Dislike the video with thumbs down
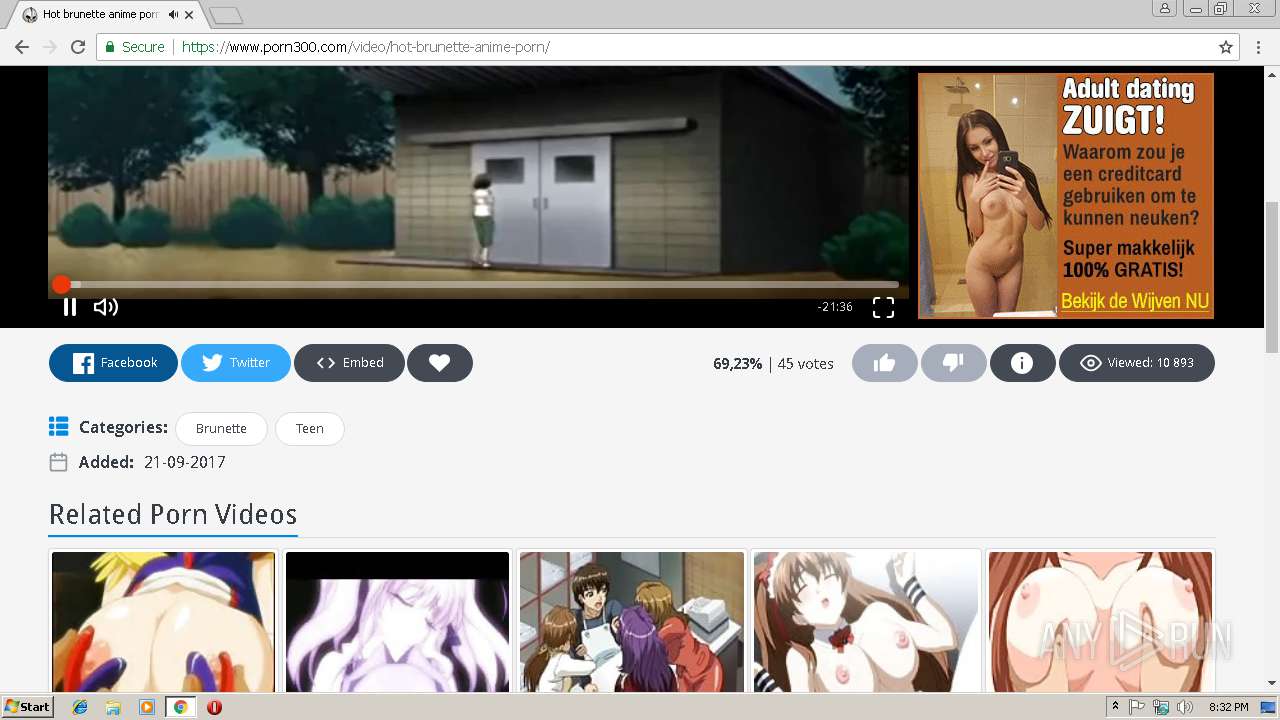The height and width of the screenshot is (720, 1280). pyautogui.click(x=953, y=363)
